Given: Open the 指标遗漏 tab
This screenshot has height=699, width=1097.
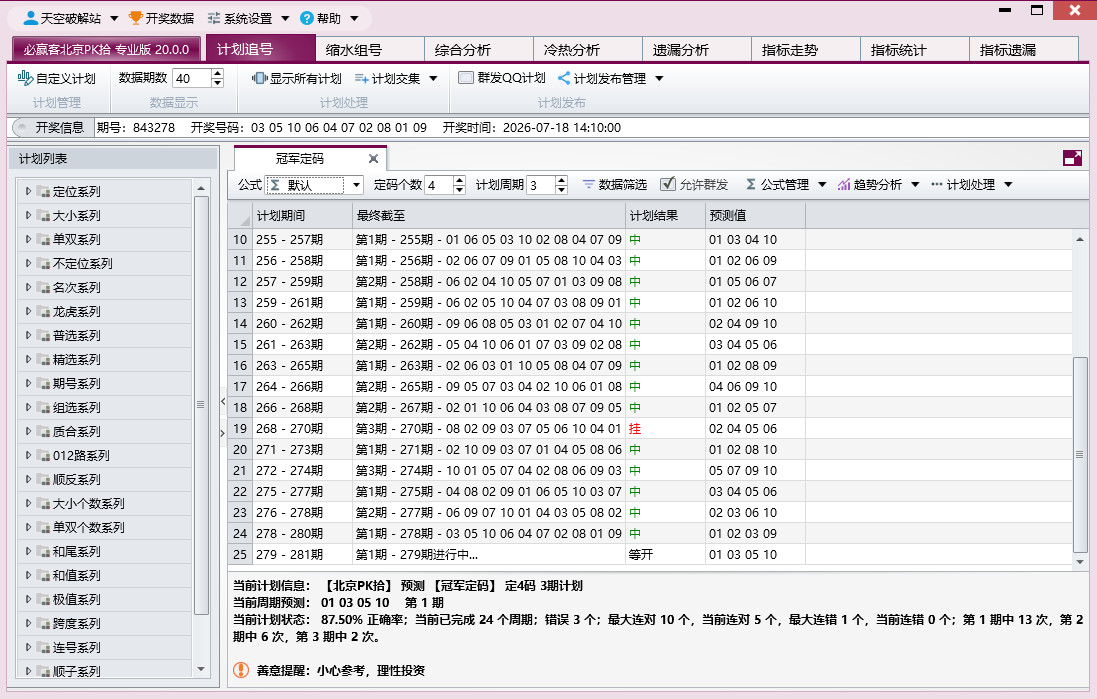Looking at the screenshot, I should click(x=1024, y=50).
